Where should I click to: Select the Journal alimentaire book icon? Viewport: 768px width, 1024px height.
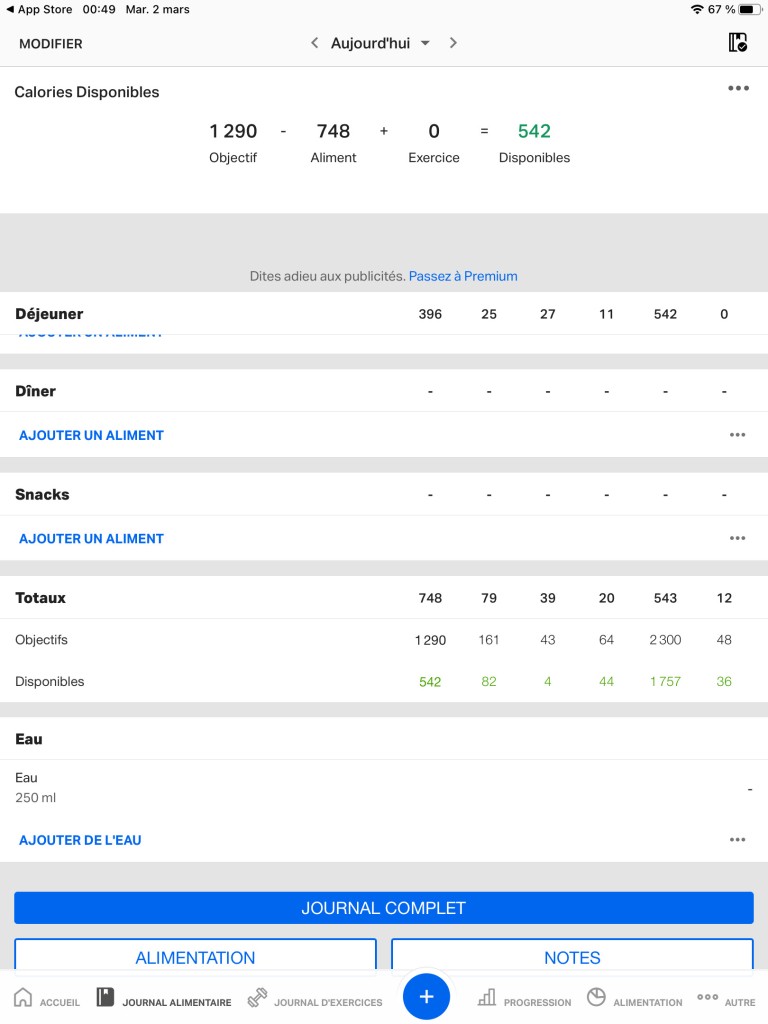coord(105,997)
